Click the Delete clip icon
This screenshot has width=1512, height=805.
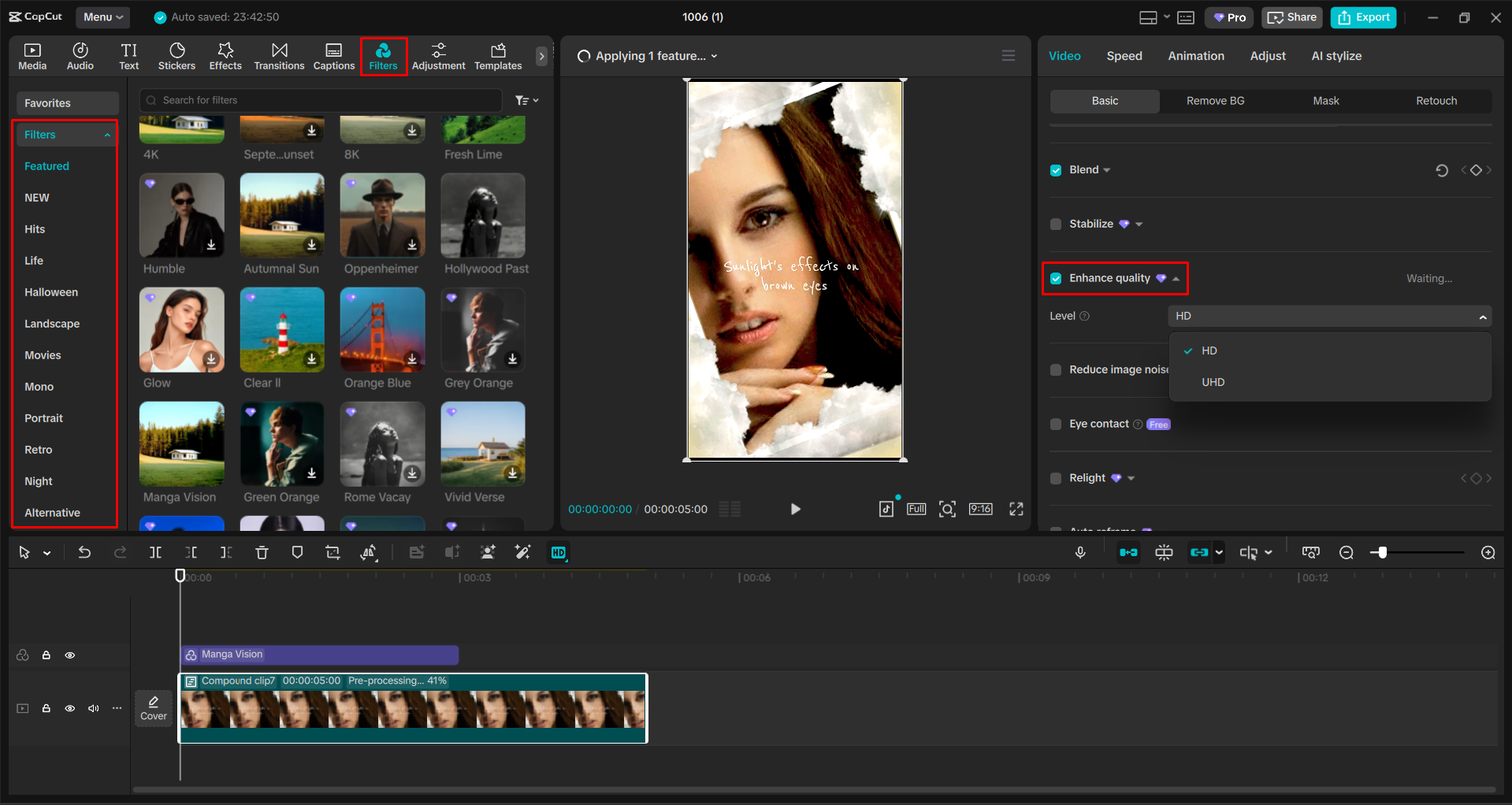point(262,552)
